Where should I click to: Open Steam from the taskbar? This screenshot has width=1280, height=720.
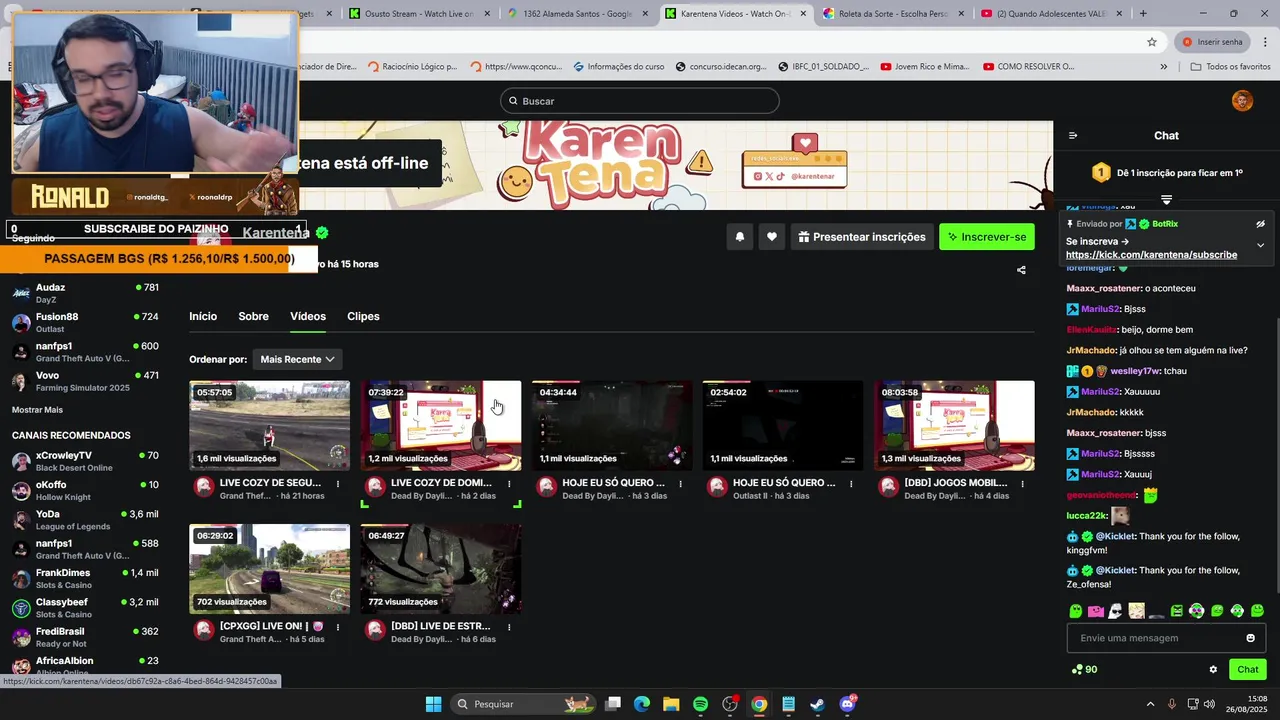817,704
